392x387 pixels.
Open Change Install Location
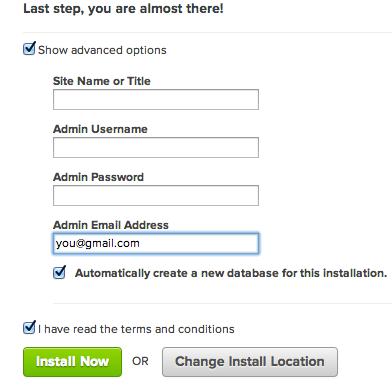pyautogui.click(x=250, y=362)
